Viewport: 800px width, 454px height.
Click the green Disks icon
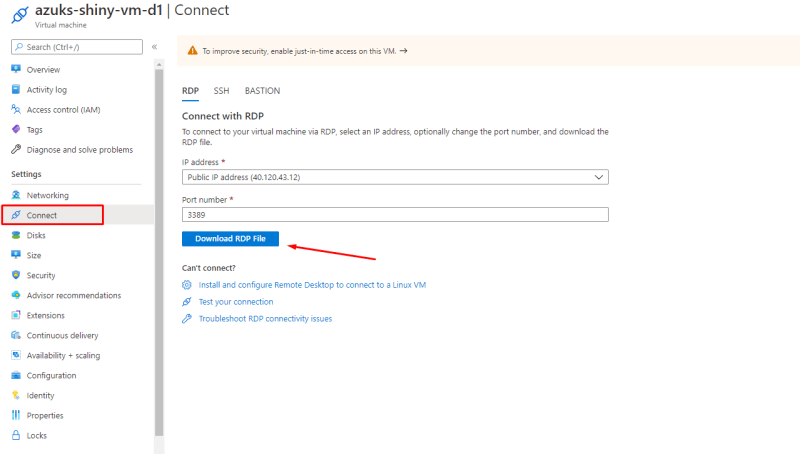click(x=16, y=235)
